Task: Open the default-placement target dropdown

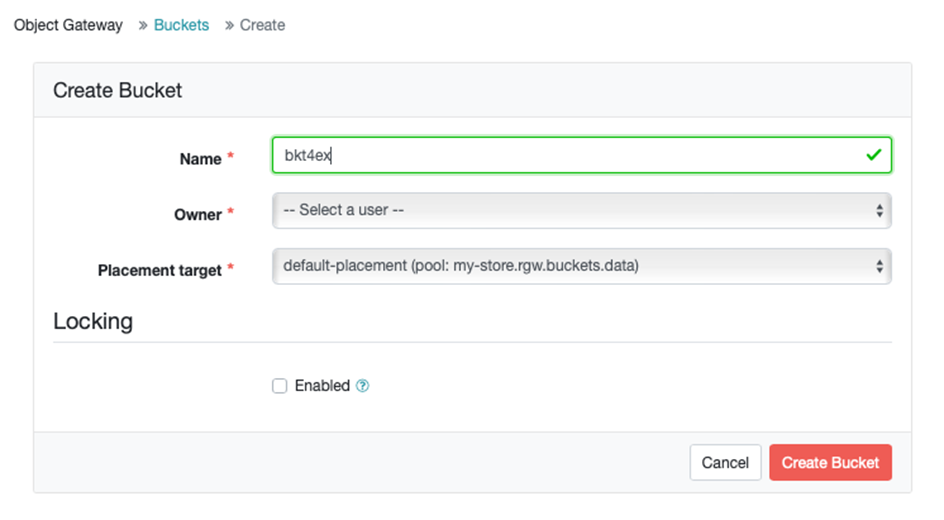Action: point(582,266)
